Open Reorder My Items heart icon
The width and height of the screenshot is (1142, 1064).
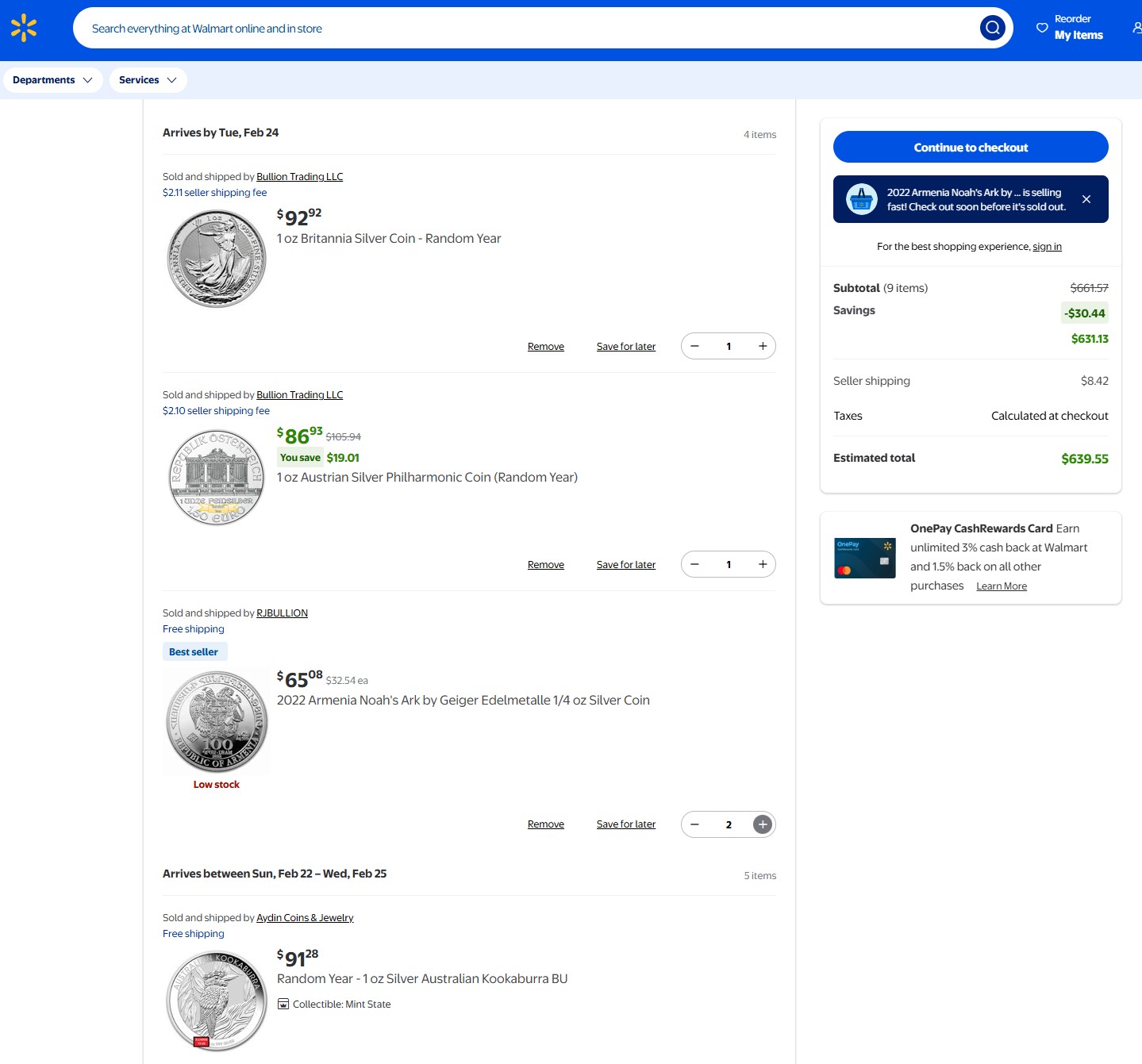point(1042,28)
